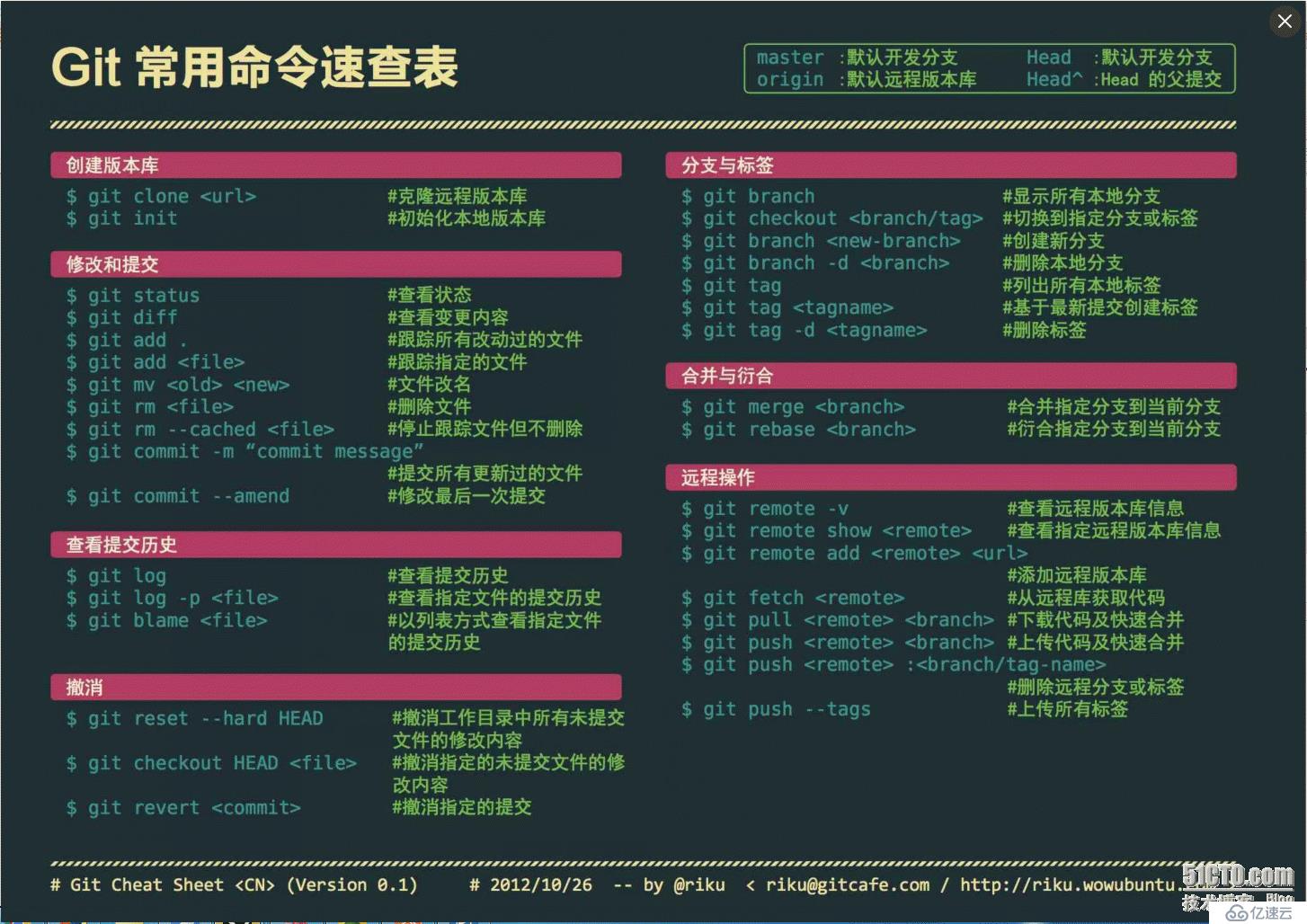Click the git push <remote> :<branch/tag-name> line

(894, 665)
